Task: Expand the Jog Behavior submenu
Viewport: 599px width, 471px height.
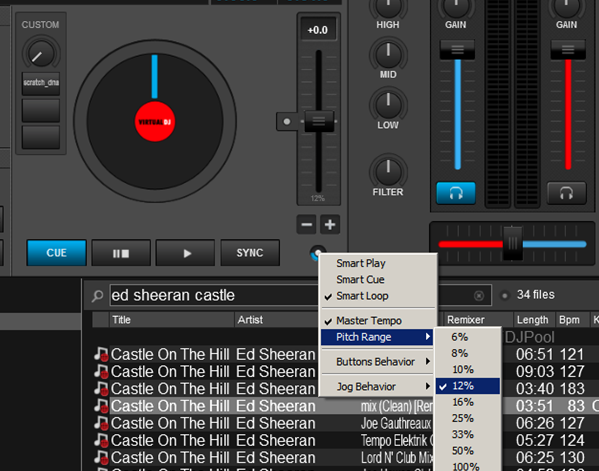Action: point(378,386)
